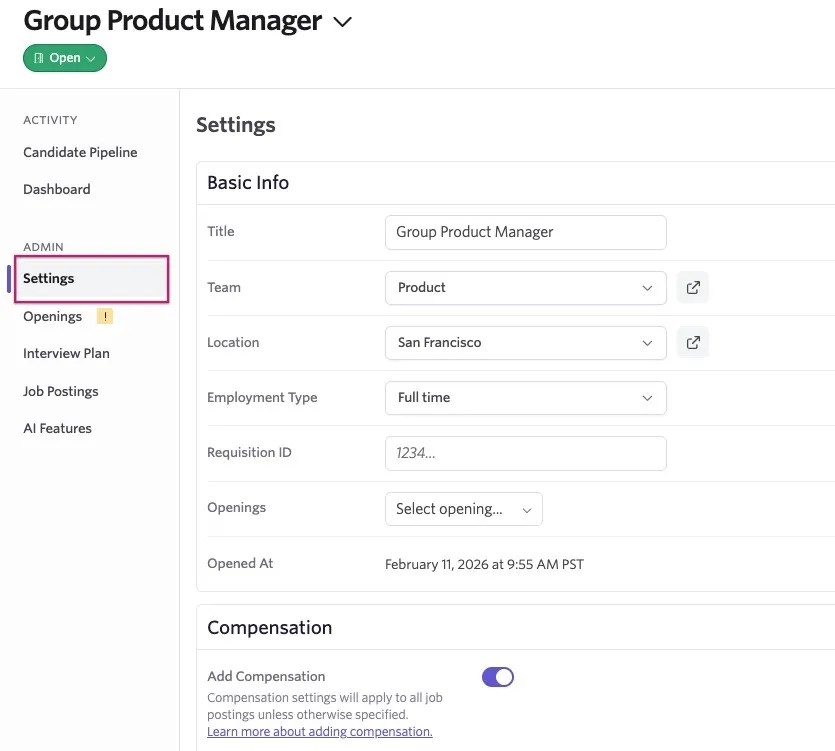
Task: Click the Employment Type field label
Action: [x=262, y=398]
